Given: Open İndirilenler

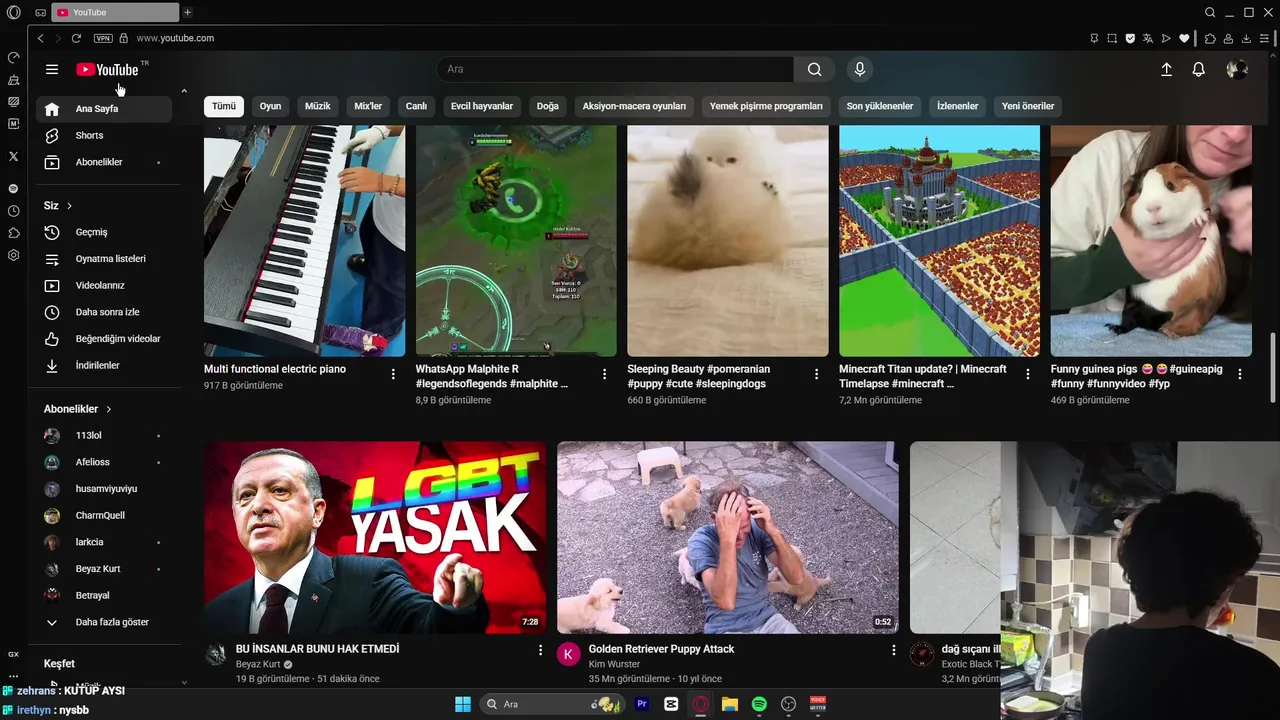Looking at the screenshot, I should 104,366.
